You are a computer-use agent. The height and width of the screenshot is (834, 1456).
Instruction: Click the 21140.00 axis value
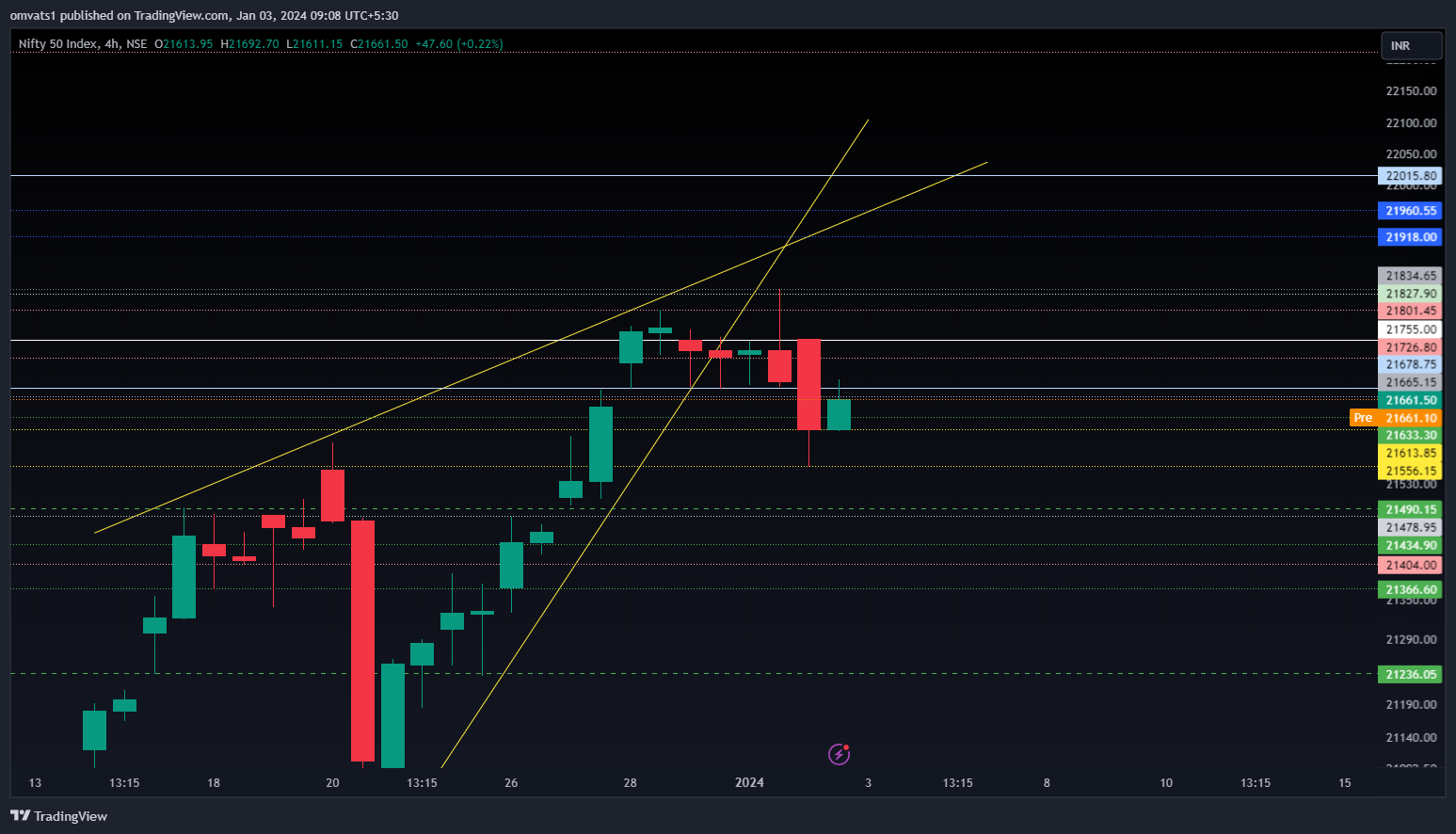coord(1411,737)
